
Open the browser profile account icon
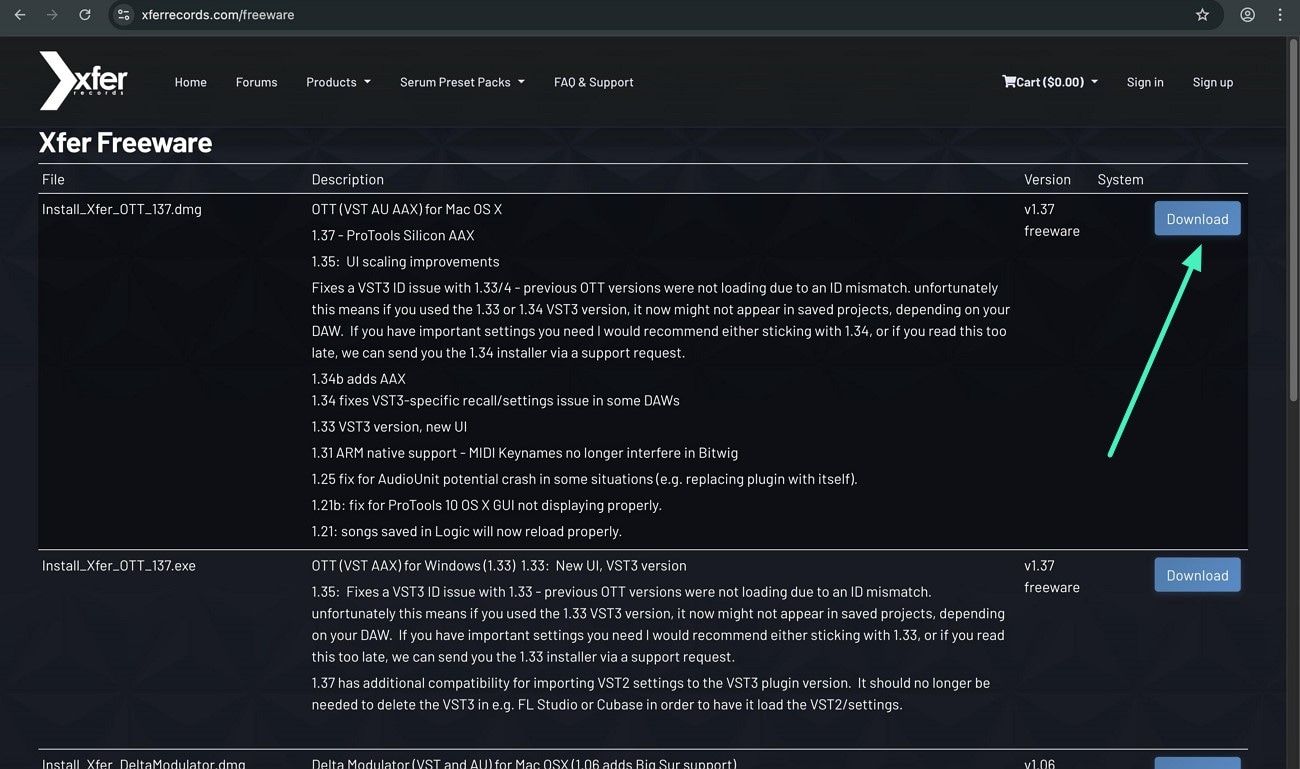point(1246,15)
